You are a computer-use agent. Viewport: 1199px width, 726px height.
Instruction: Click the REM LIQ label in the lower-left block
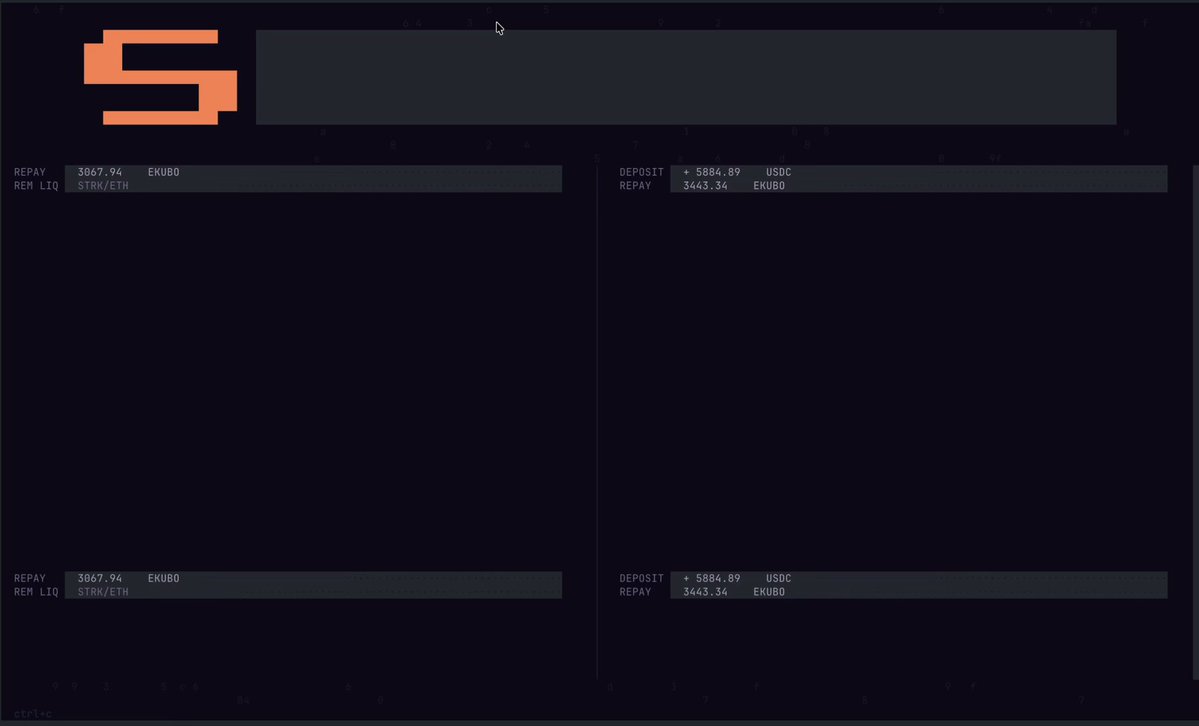(36, 592)
